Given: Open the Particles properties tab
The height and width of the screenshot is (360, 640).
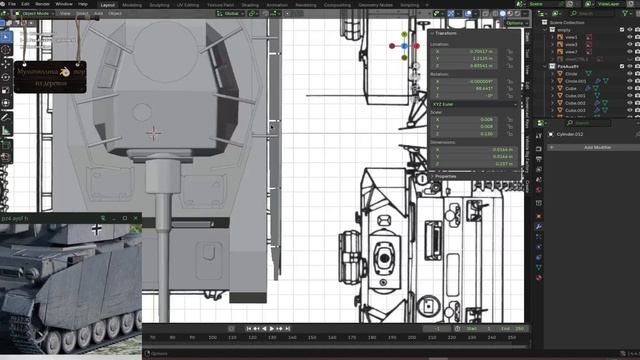Looking at the screenshot, I should pyautogui.click(x=539, y=237).
